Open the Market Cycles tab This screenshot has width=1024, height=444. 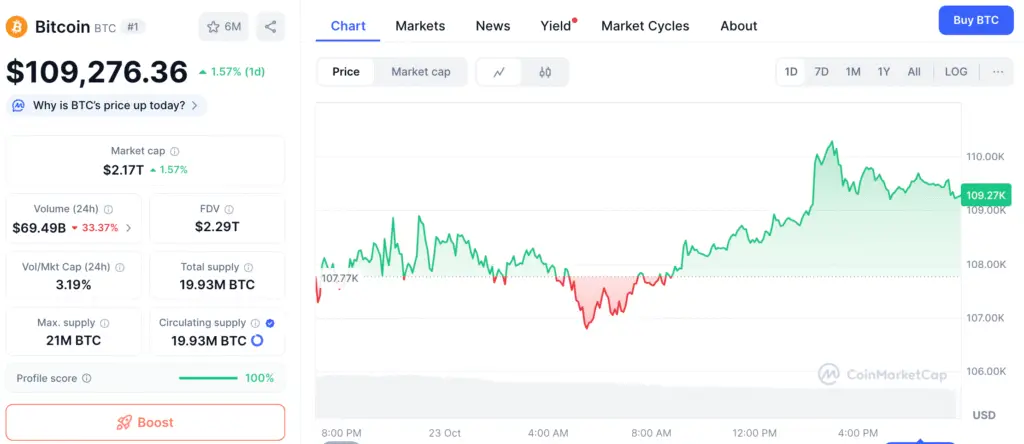point(645,26)
